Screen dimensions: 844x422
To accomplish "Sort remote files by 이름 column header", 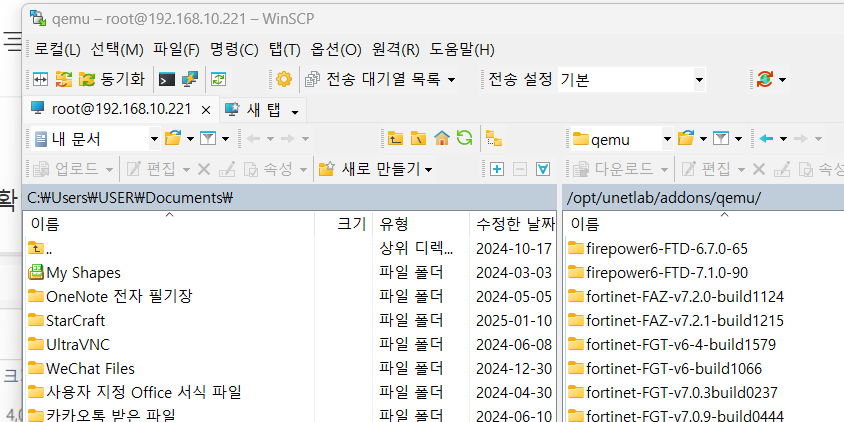I will [x=704, y=223].
